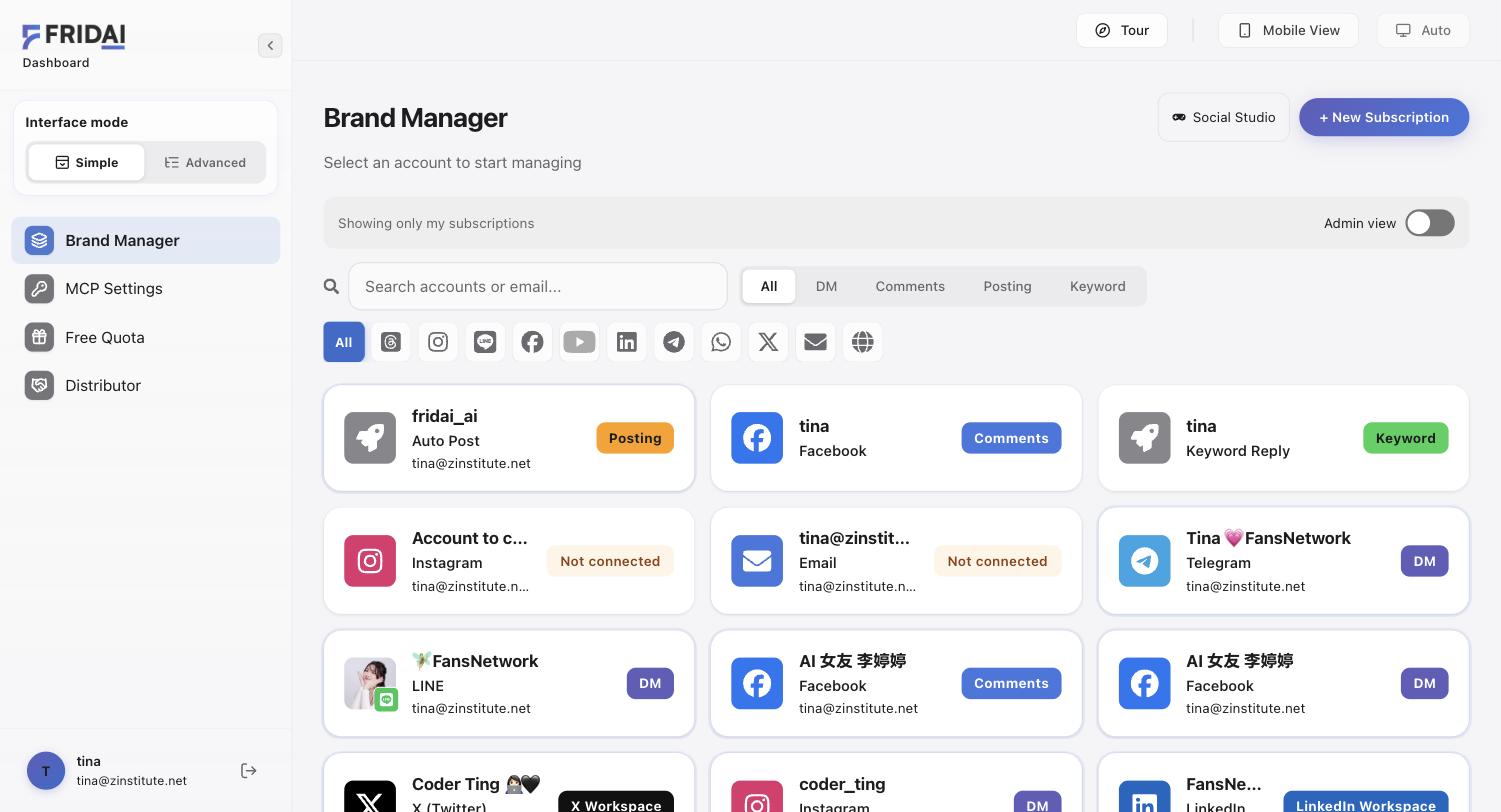Filter accounts by X (Twitter) icon
1501x812 pixels.
pos(768,342)
